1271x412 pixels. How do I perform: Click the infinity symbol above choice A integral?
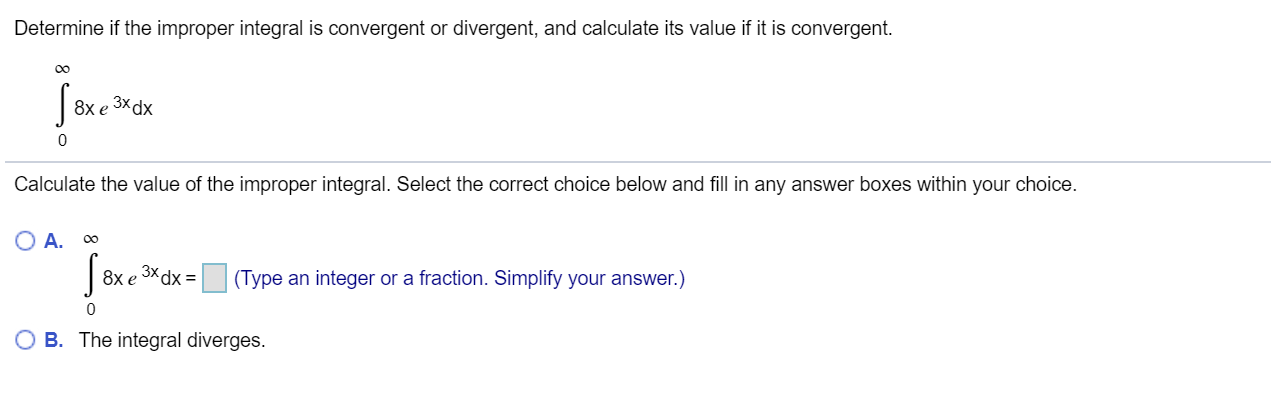tap(92, 239)
